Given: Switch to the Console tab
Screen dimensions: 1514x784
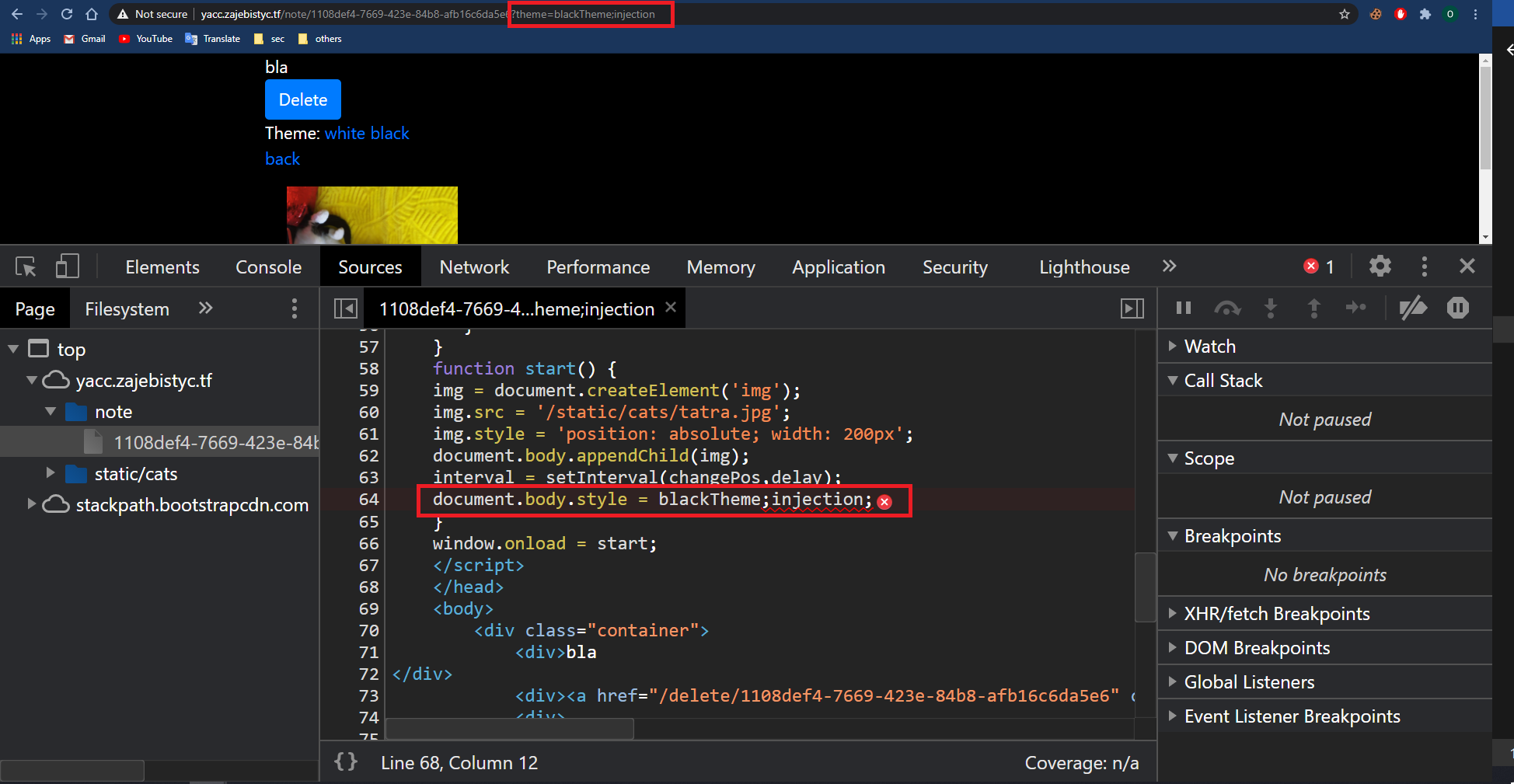Looking at the screenshot, I should tap(268, 267).
